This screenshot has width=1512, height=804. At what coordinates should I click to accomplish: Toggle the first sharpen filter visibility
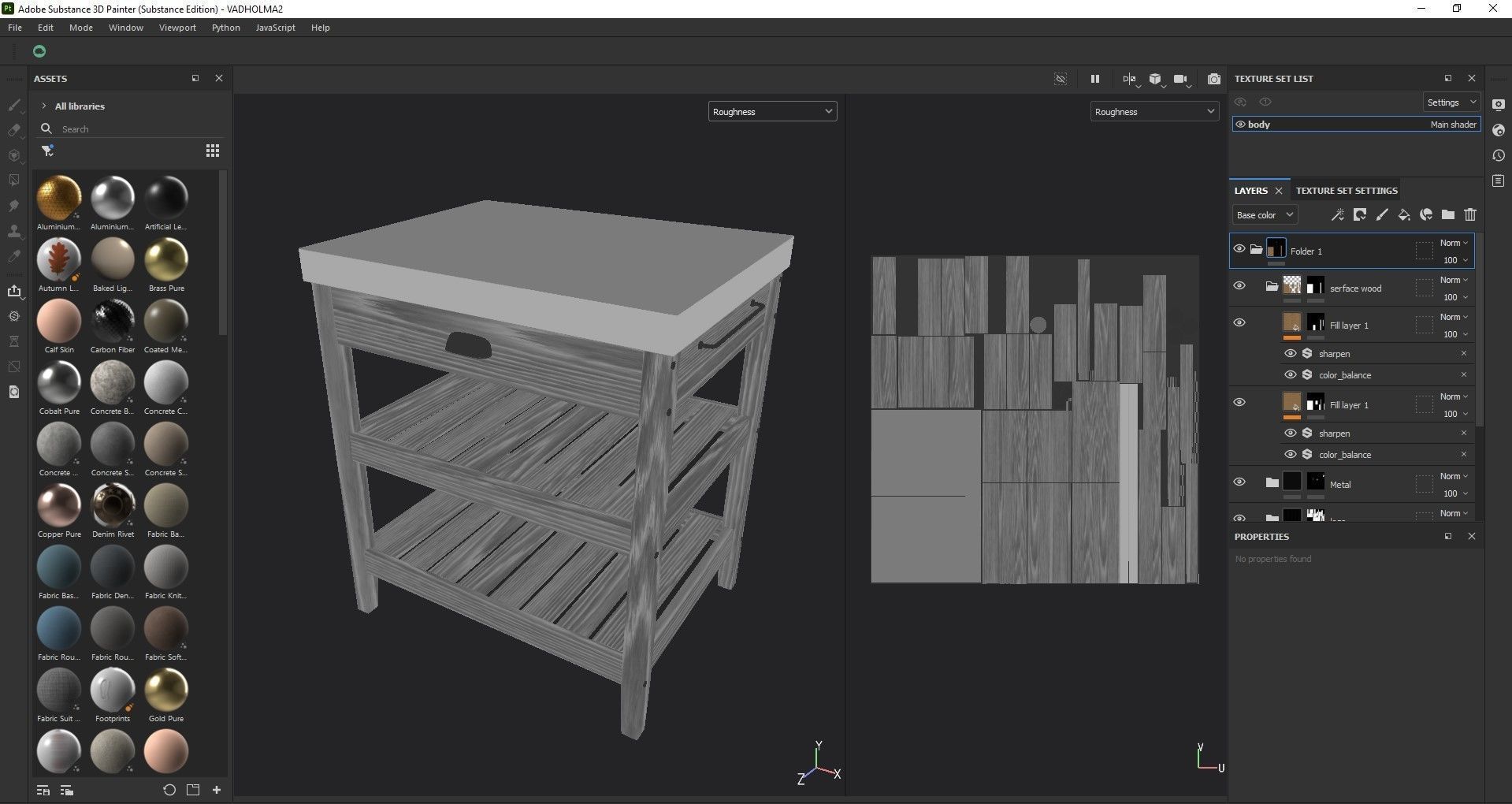click(1291, 353)
